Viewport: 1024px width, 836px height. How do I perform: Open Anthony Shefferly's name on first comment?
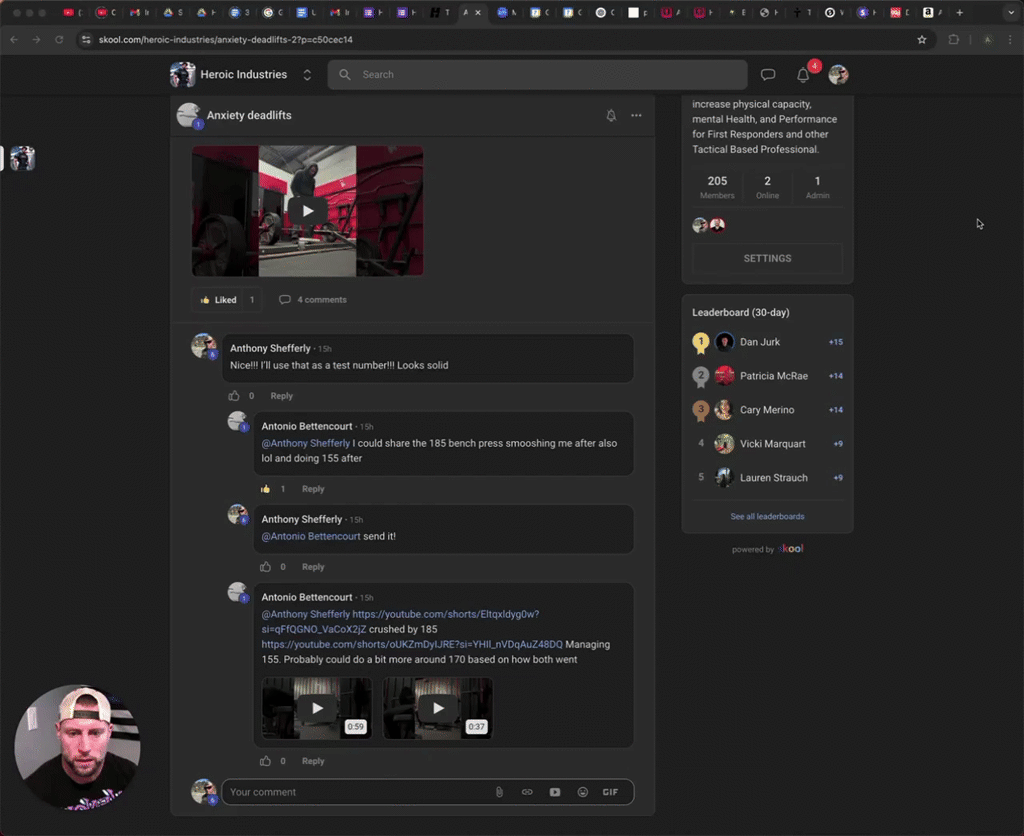270,349
